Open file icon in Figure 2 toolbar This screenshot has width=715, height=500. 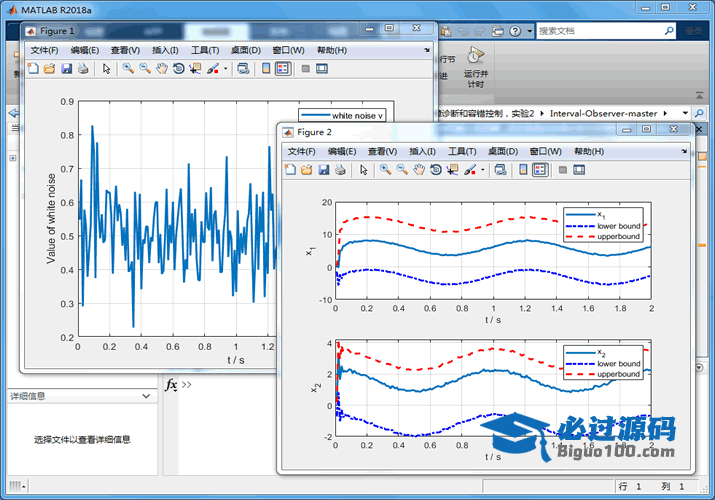click(x=306, y=170)
